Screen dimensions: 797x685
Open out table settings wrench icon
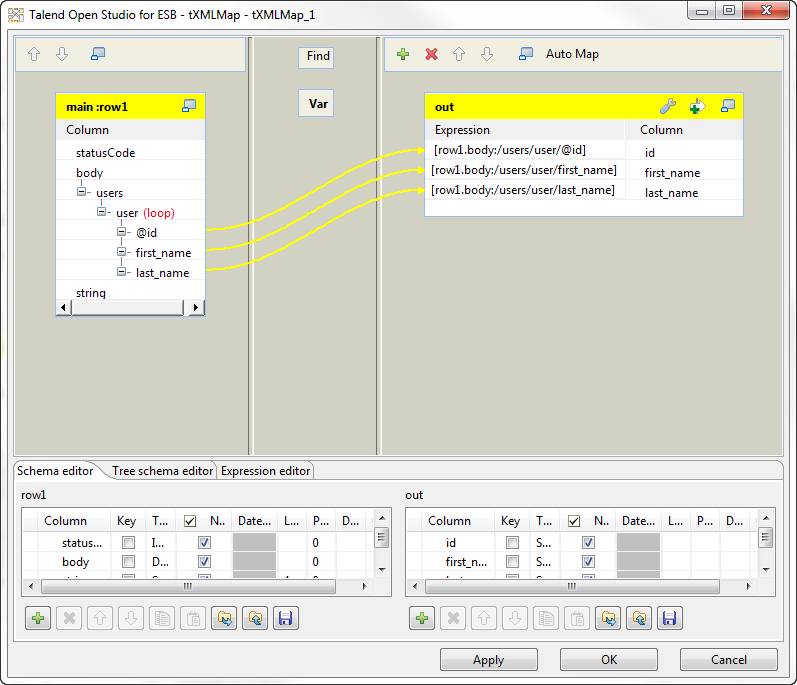coord(669,106)
